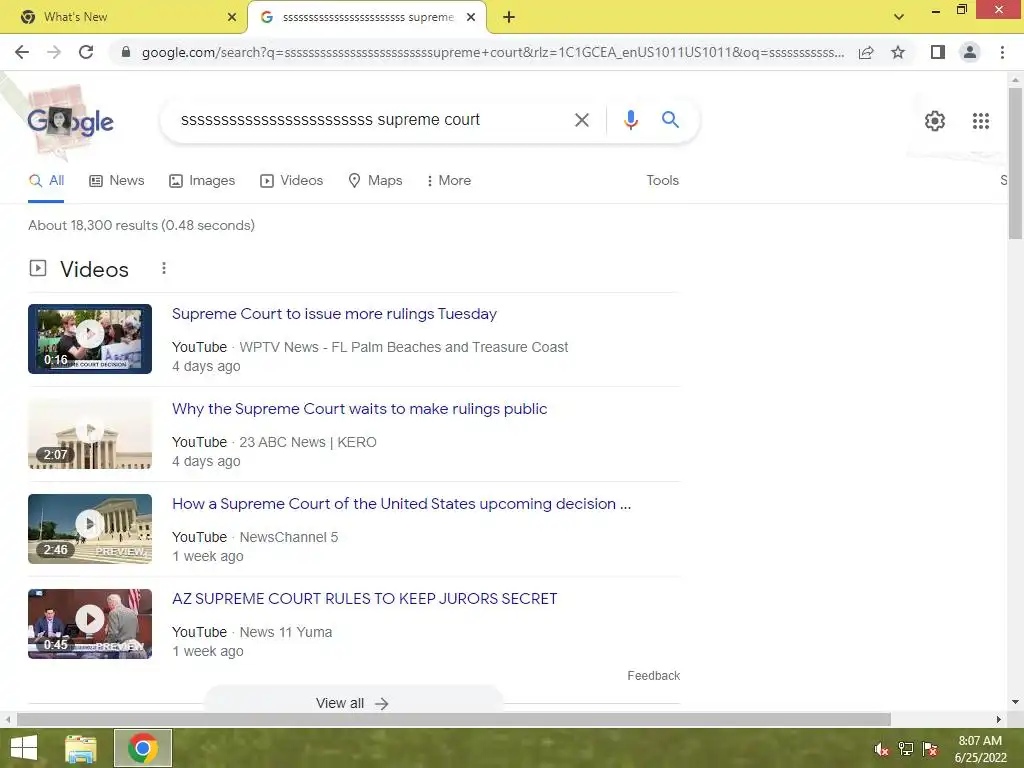Screen dimensions: 1024x768
Task: Open Google apps grid
Action: coord(980,121)
